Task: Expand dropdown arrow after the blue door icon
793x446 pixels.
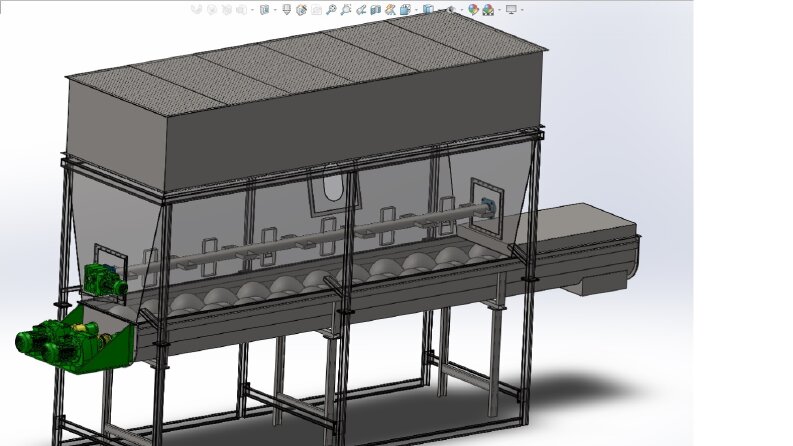Action: tap(275, 10)
